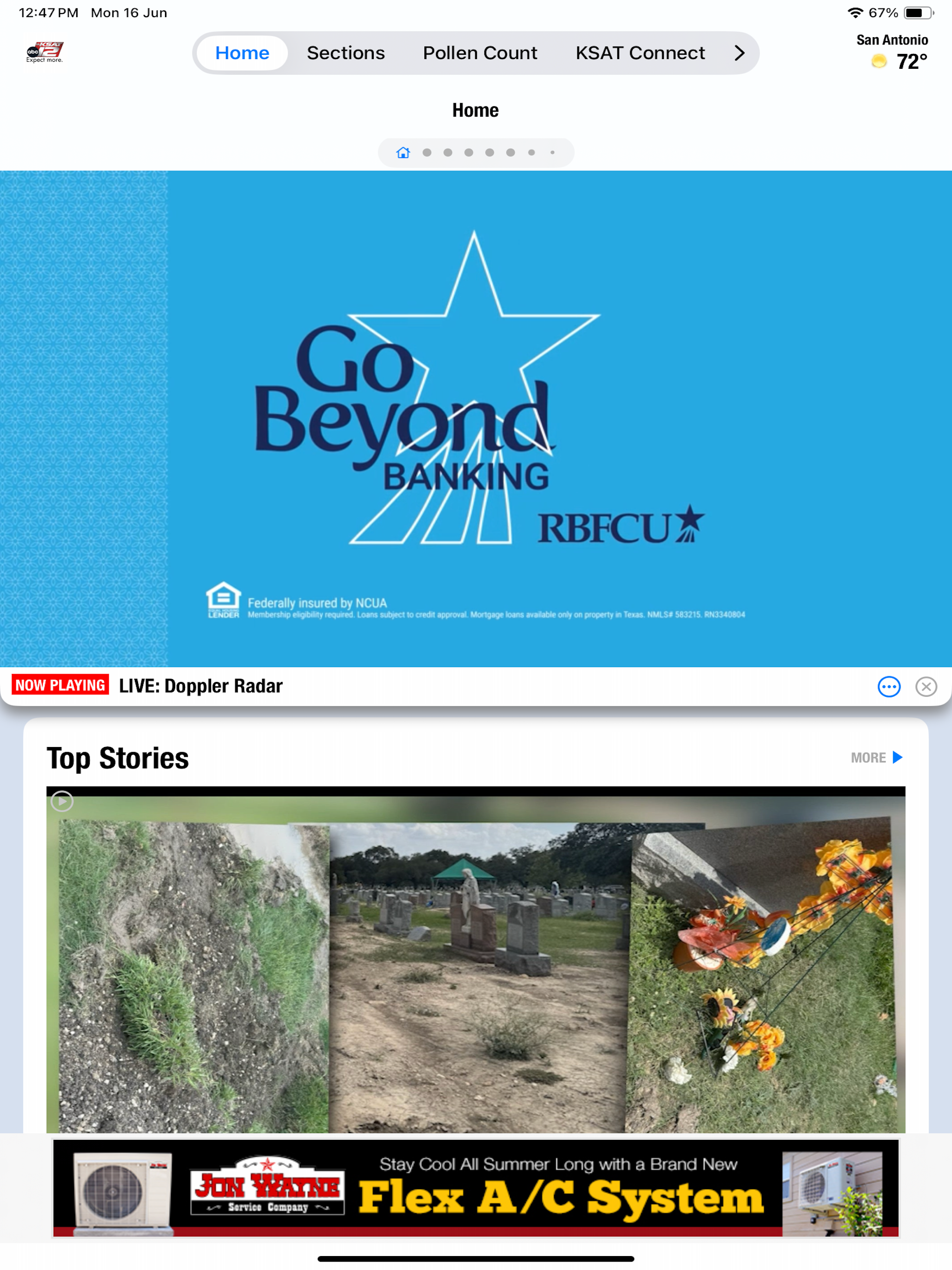Open the RBFCU Go Beyond Banking ad
Viewport: 952px width, 1270px height.
point(476,418)
